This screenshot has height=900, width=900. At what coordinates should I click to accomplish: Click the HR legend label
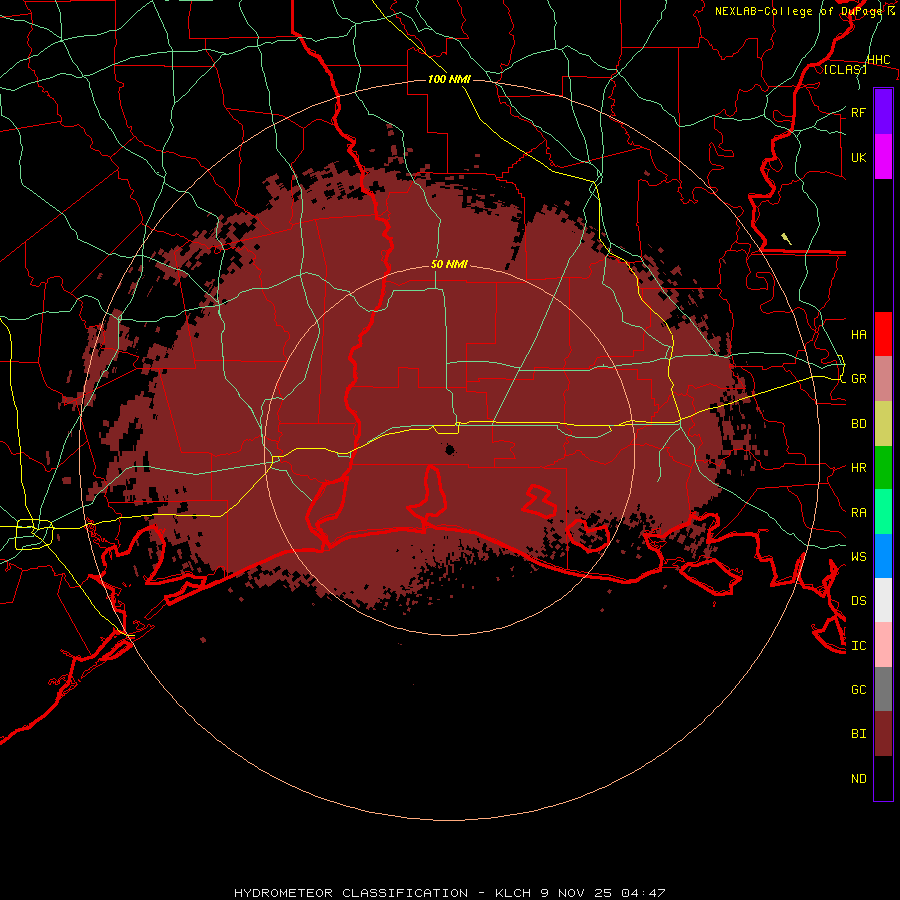858,468
